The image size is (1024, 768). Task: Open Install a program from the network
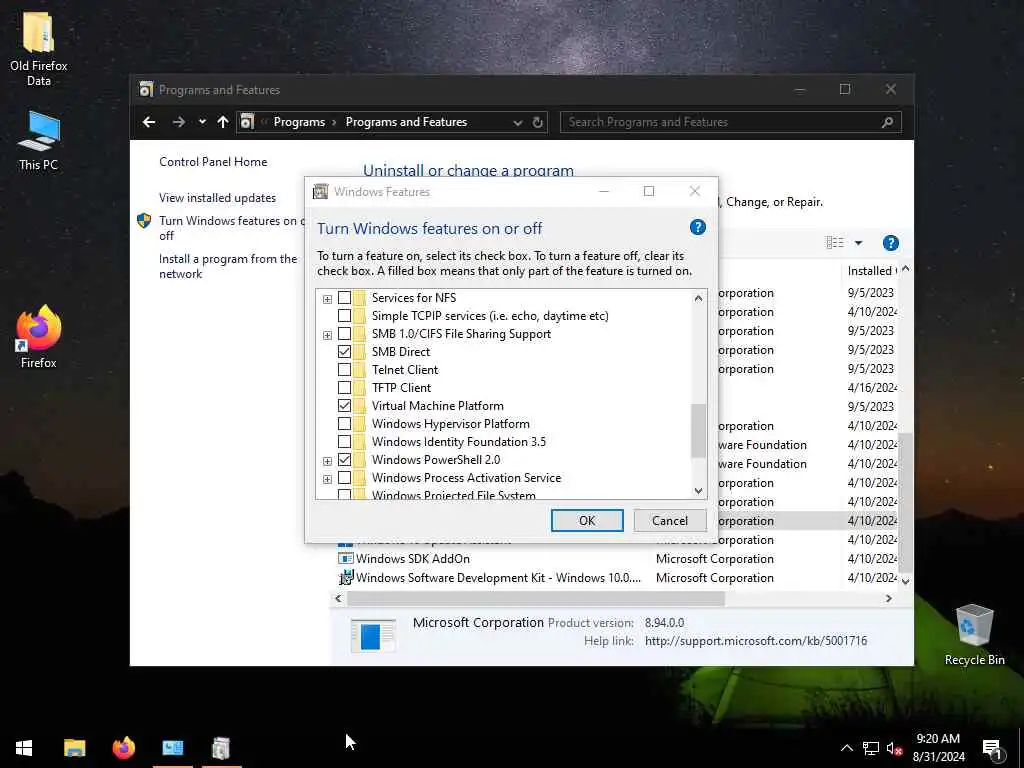(228, 266)
